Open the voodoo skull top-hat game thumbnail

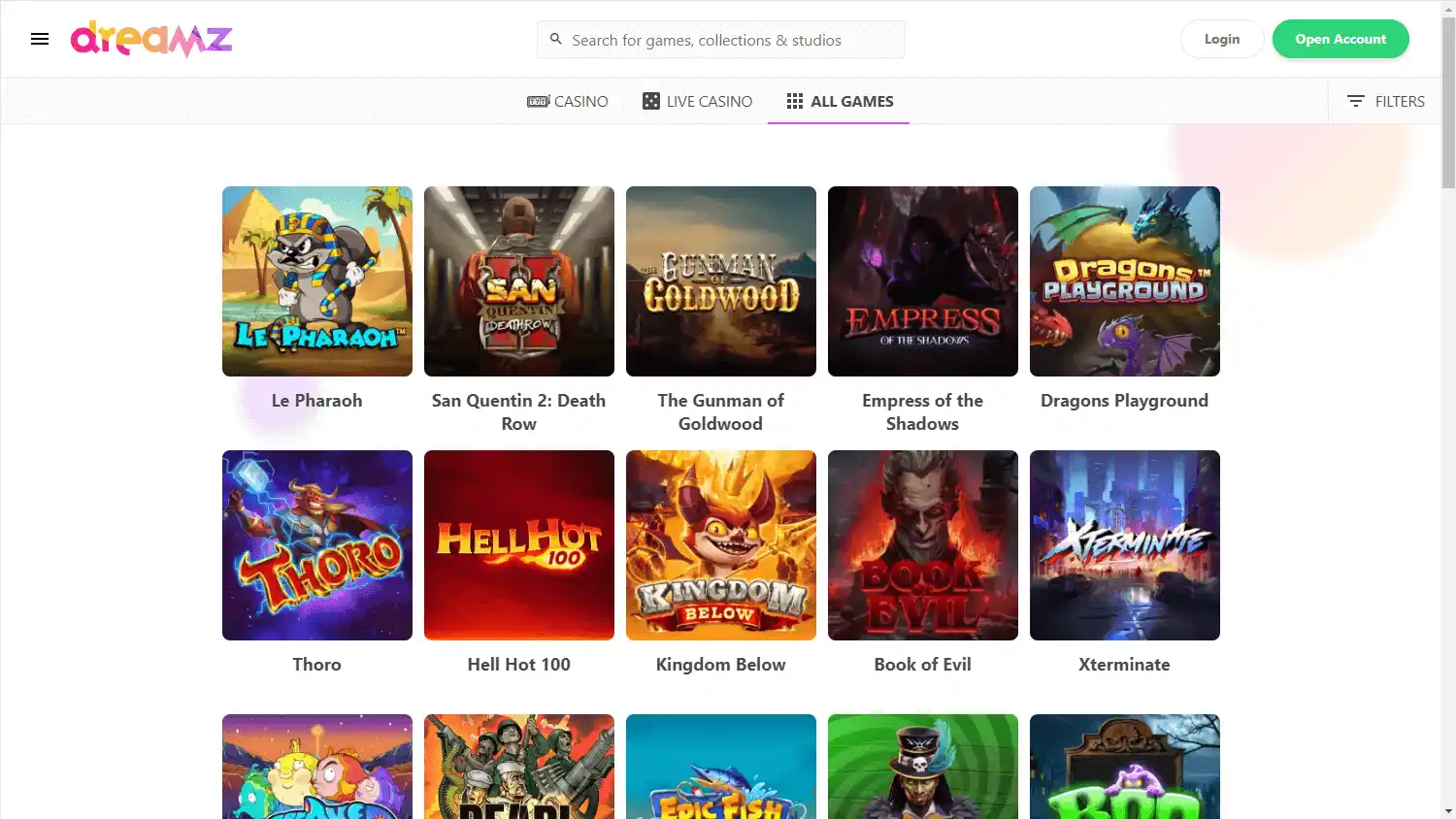[x=923, y=767]
